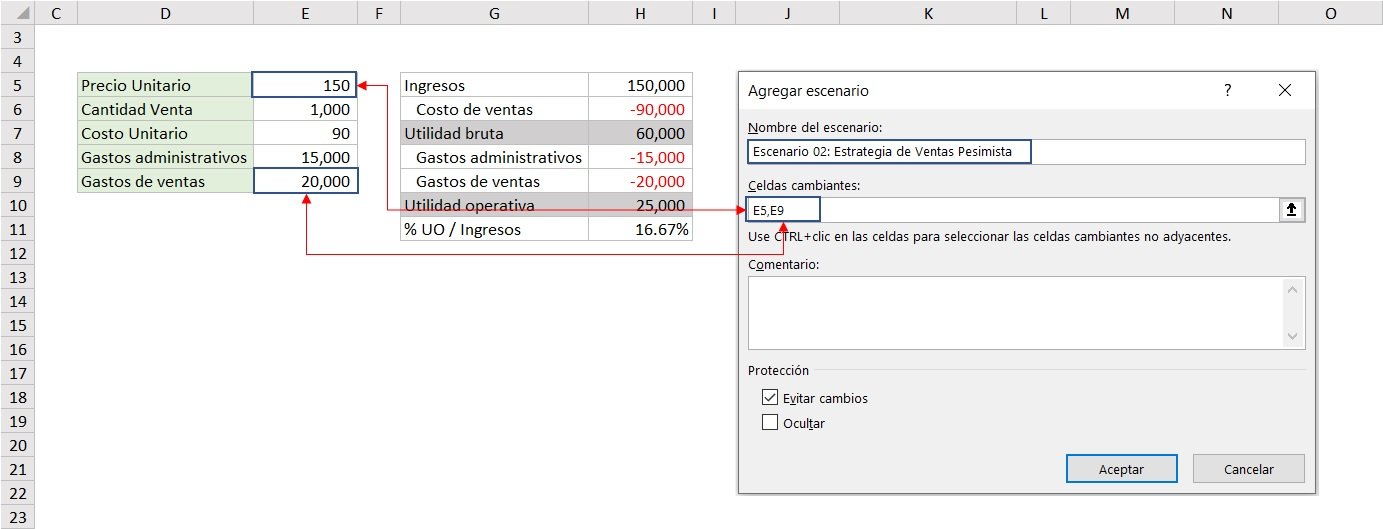
Task: Select the value -90,000
Action: coord(640,109)
